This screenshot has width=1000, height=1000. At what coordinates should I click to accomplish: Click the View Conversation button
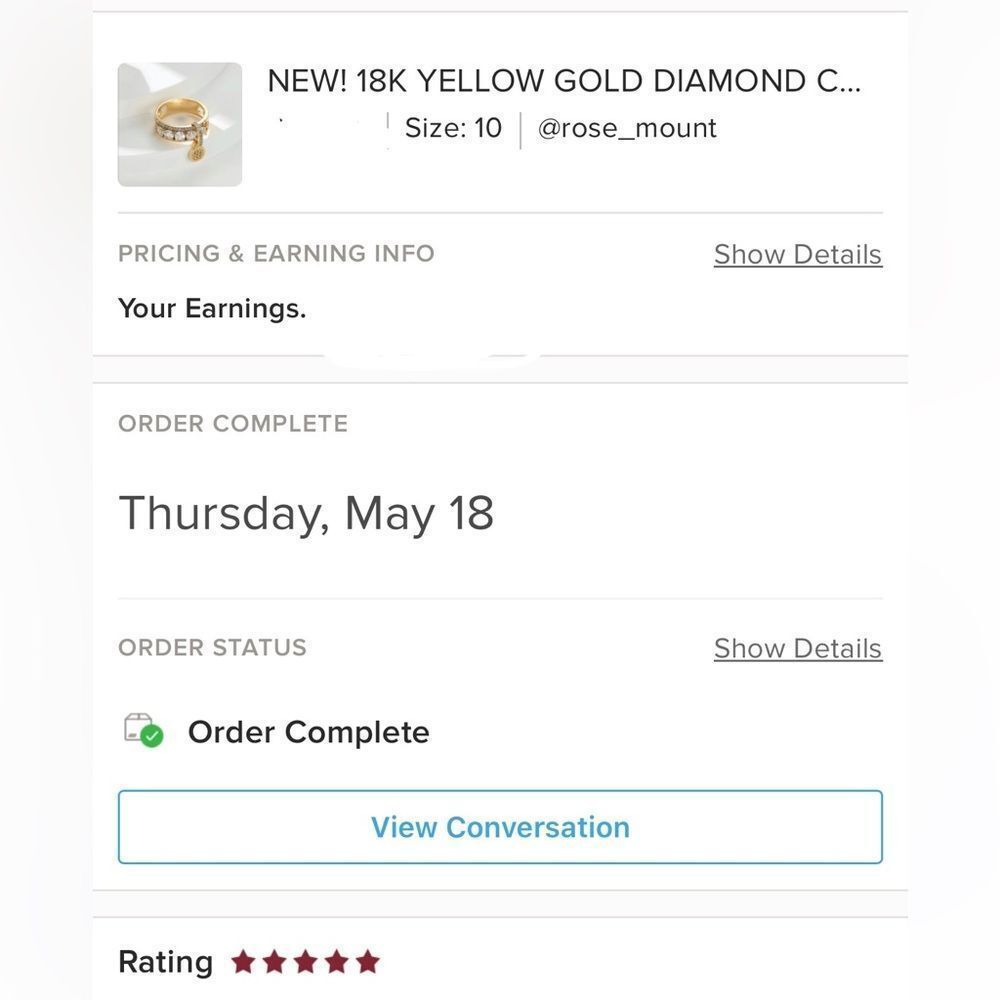[x=500, y=827]
